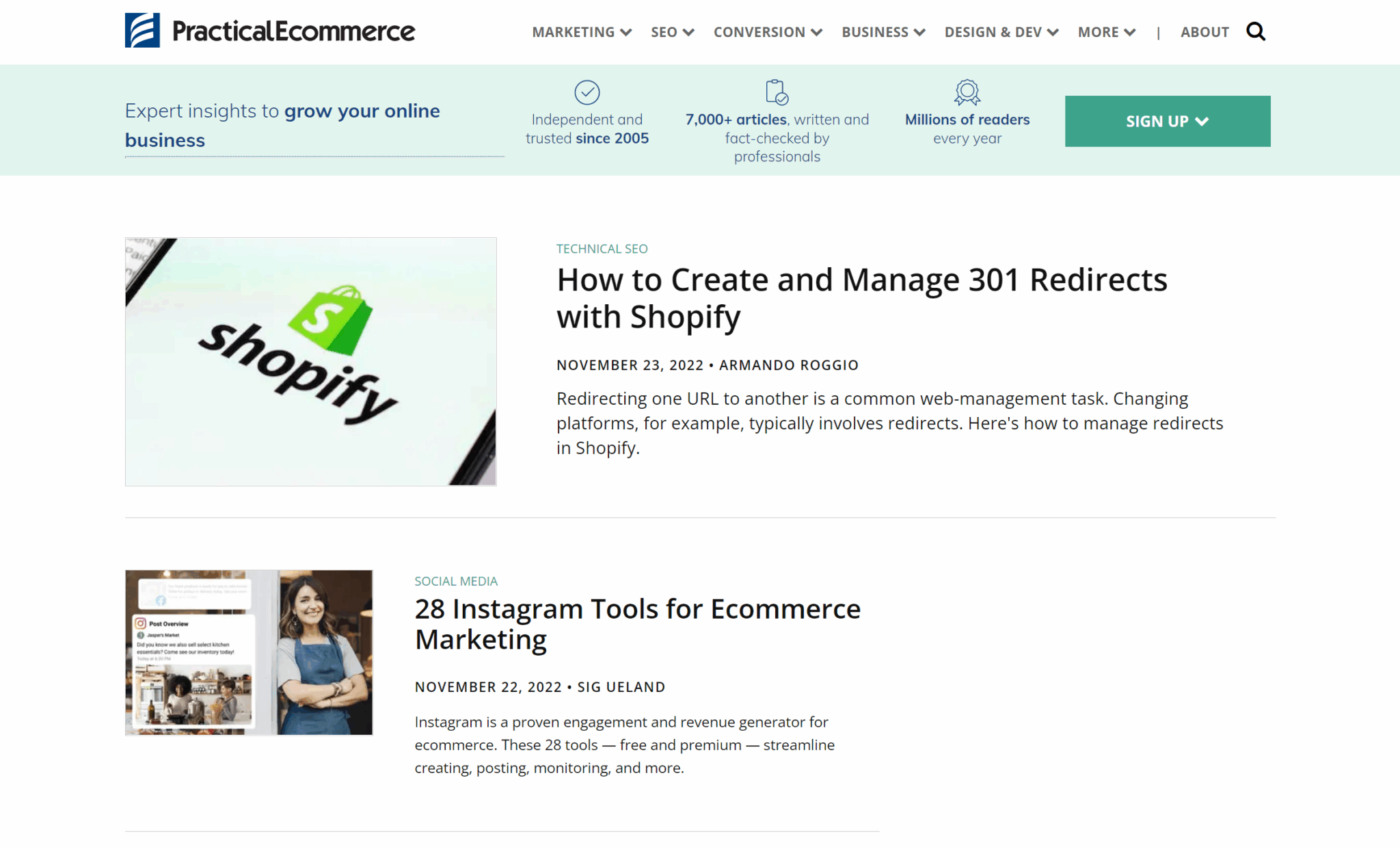
Task: Click 'grow your online business' tagline
Action: (x=282, y=125)
